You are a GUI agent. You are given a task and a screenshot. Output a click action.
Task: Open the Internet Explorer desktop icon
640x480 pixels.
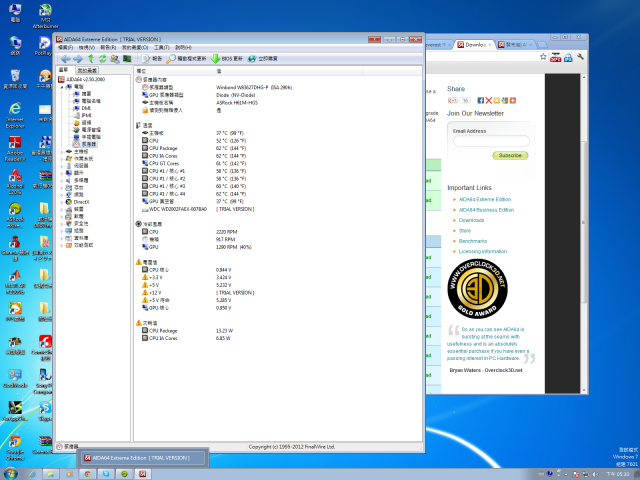(15, 115)
